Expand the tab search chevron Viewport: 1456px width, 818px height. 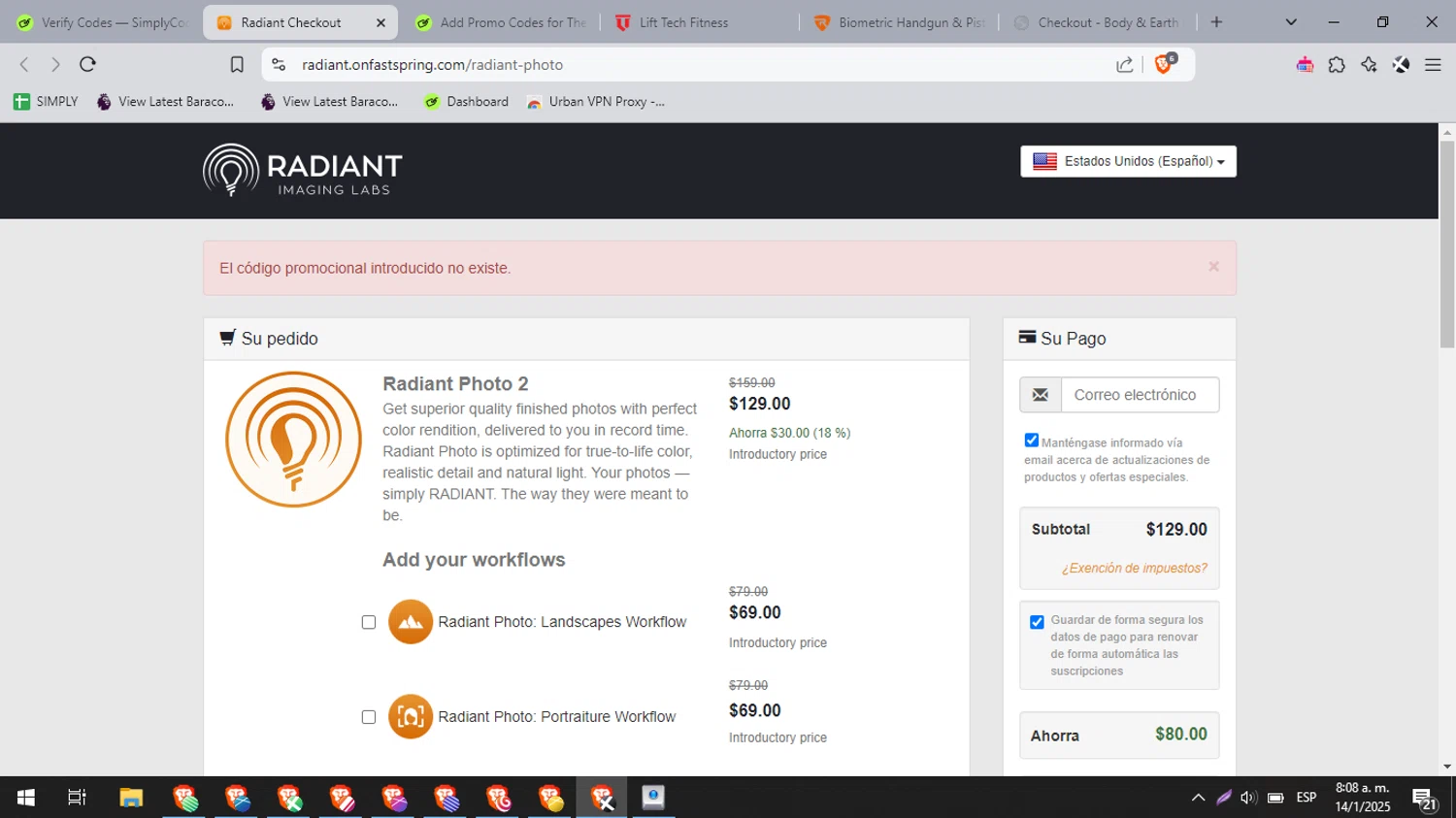[1291, 22]
